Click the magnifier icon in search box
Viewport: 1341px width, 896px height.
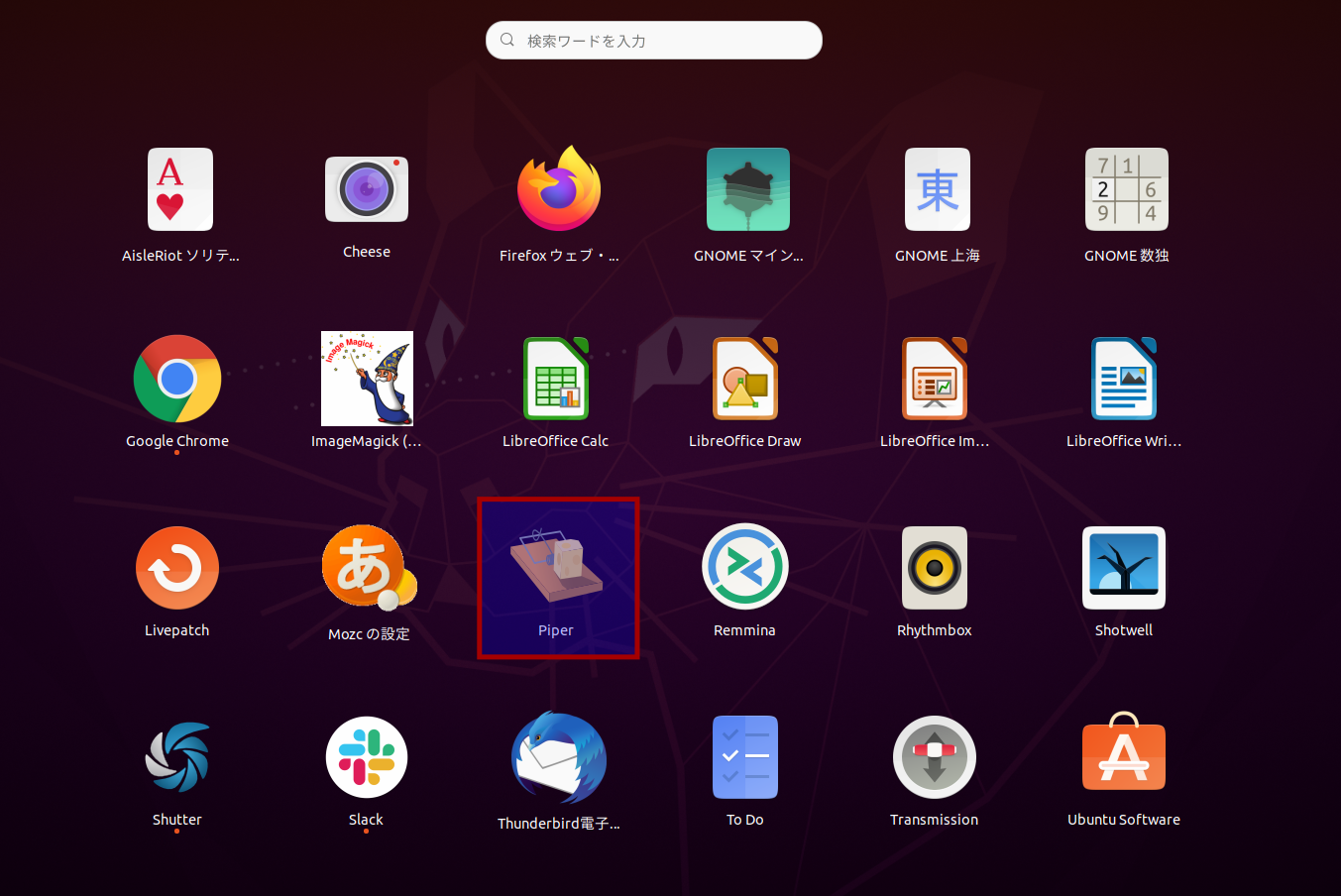coord(507,40)
